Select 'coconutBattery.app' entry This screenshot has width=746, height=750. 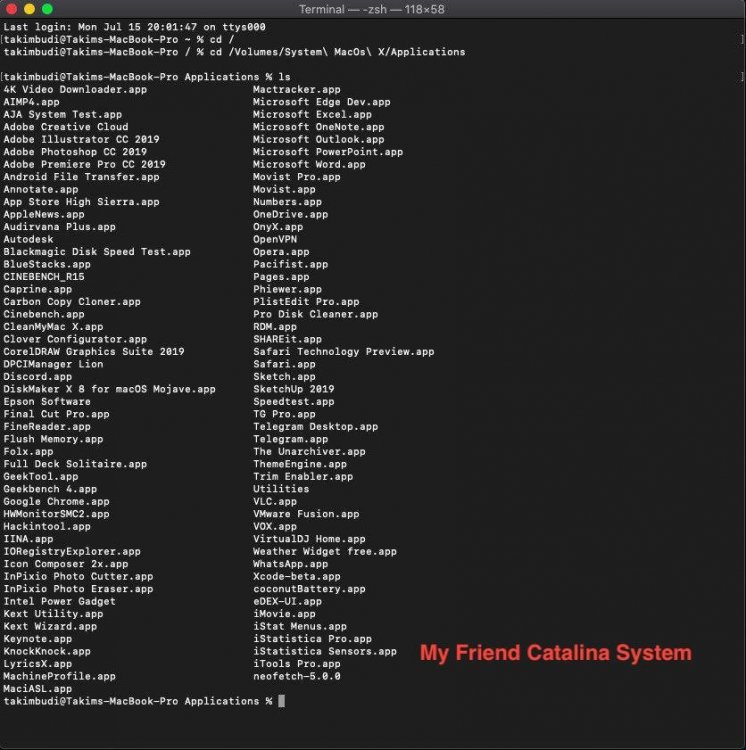pos(309,589)
